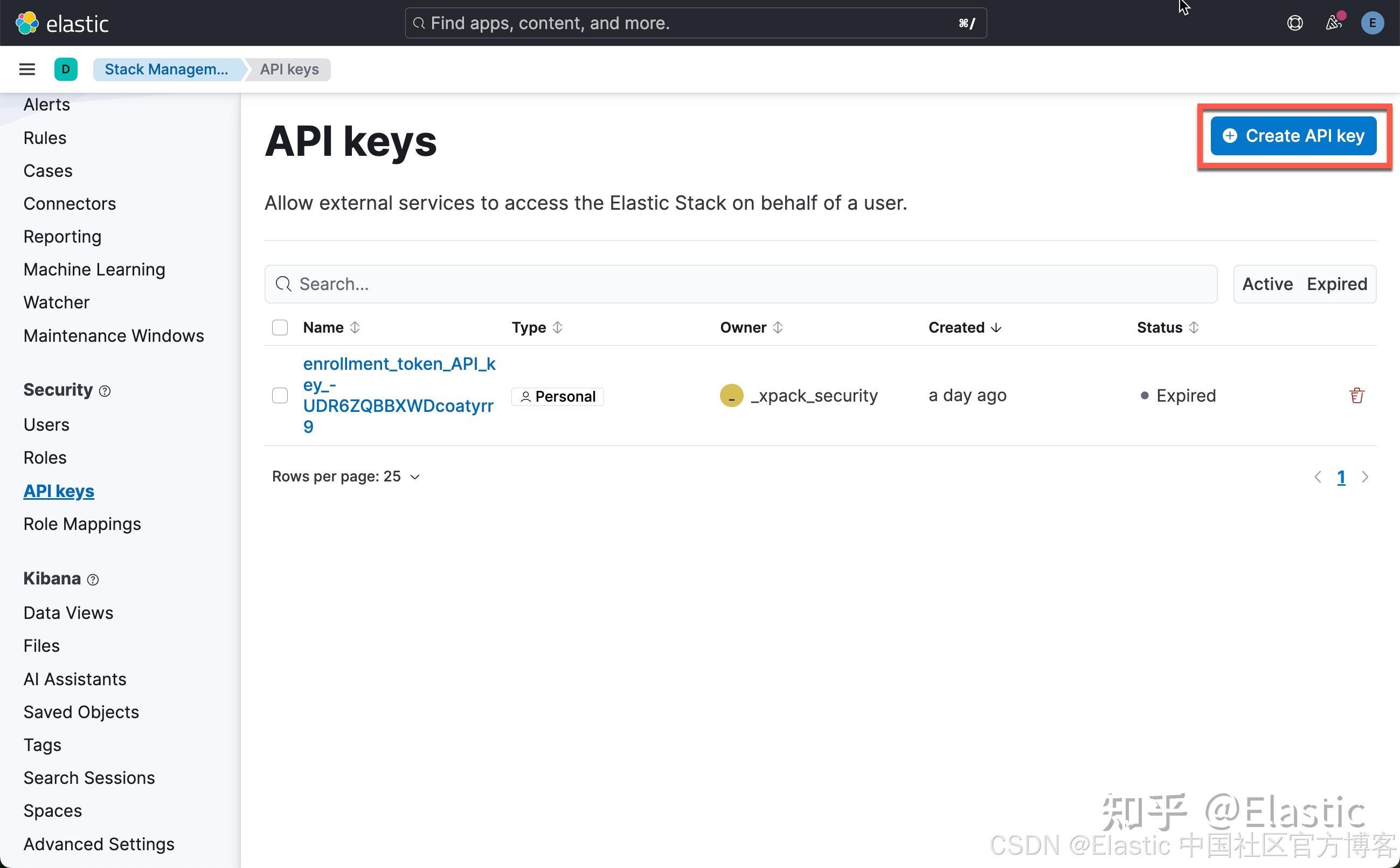The width and height of the screenshot is (1400, 868).
Task: Open the help icon in top bar
Action: (x=1295, y=23)
